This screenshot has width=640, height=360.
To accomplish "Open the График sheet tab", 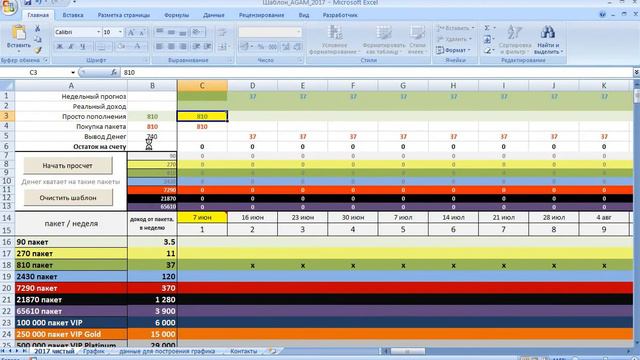I will pyautogui.click(x=93, y=351).
